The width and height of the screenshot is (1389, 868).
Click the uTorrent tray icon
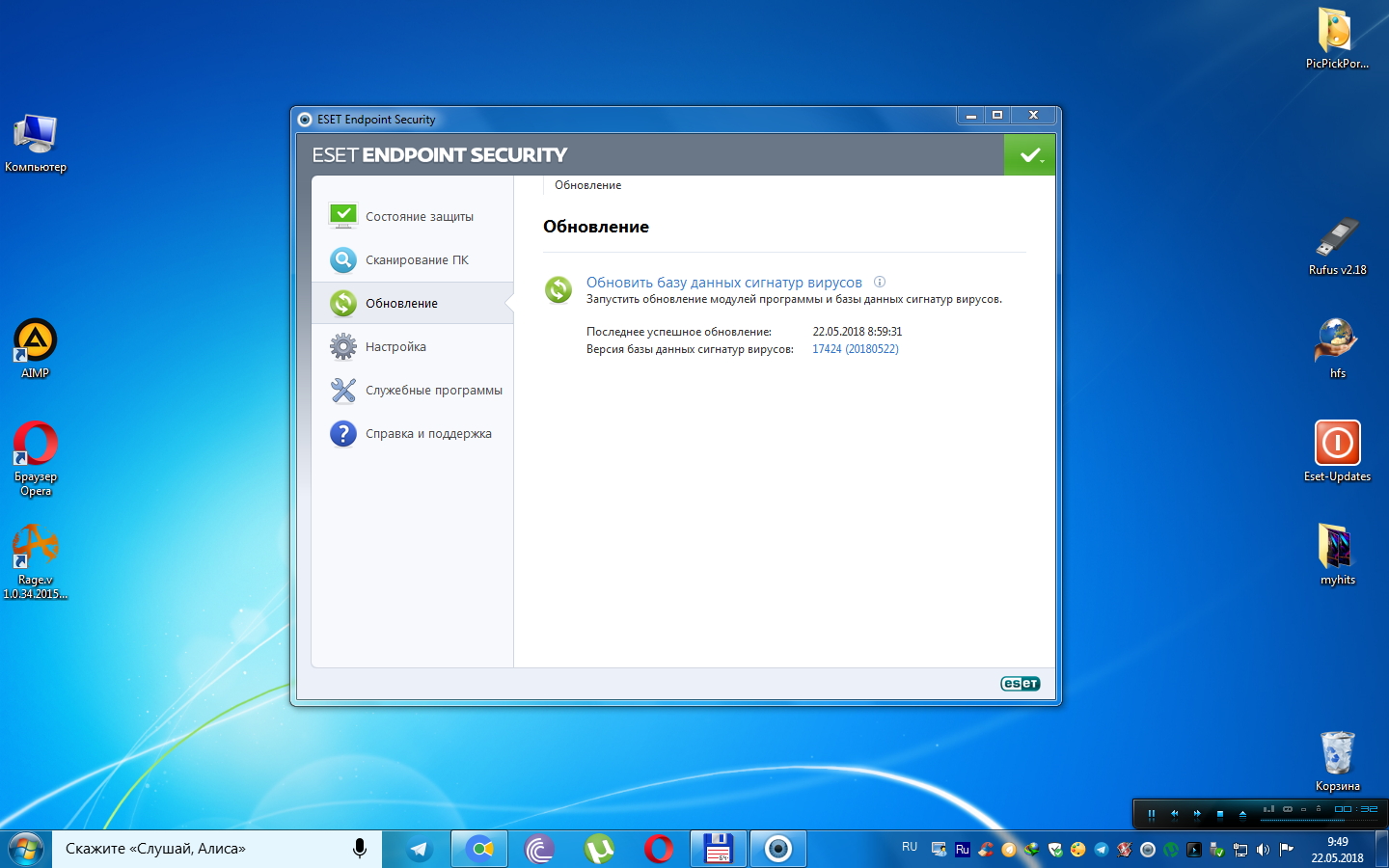(x=1171, y=850)
